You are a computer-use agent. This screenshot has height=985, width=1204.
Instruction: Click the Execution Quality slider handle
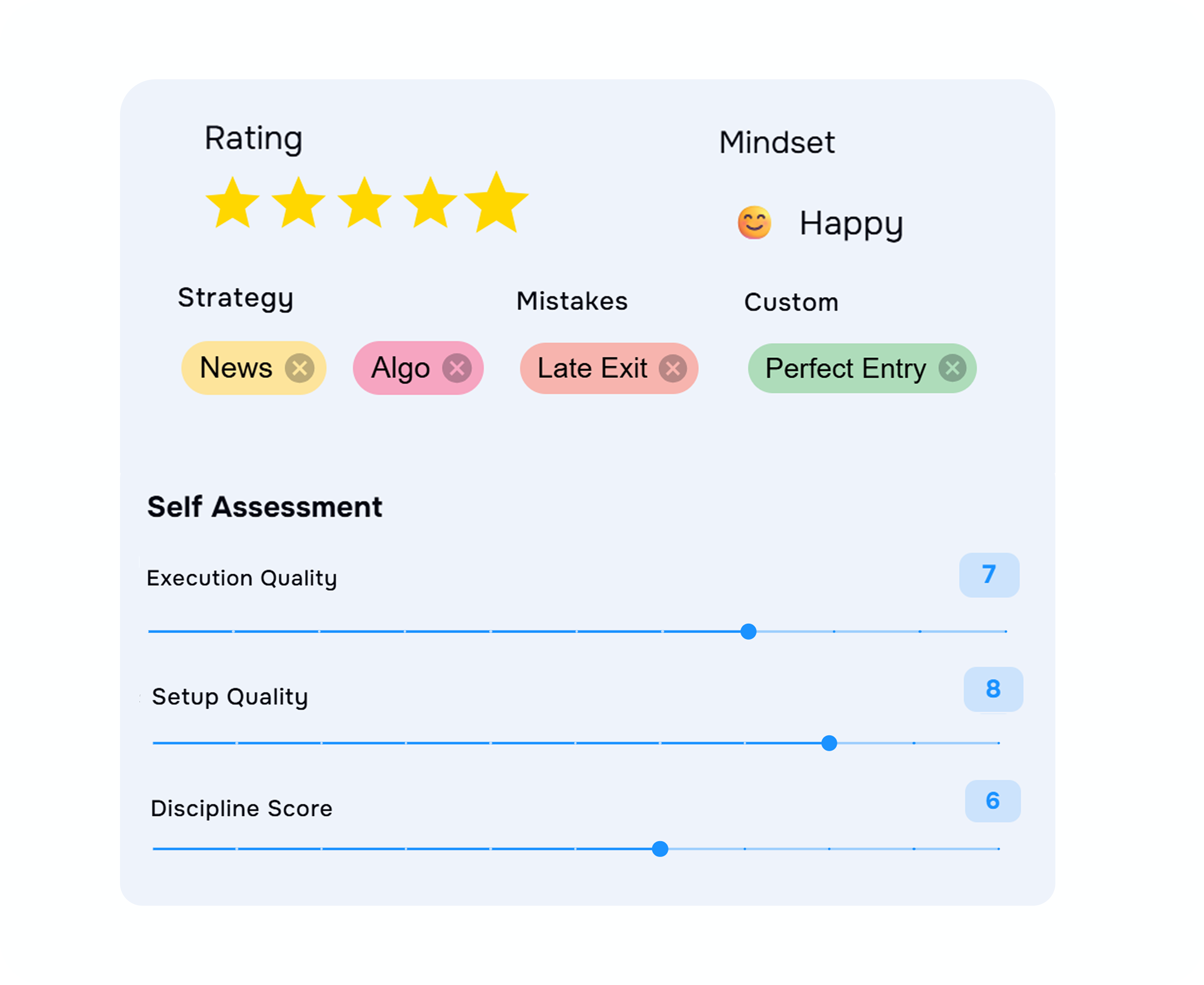coord(749,632)
